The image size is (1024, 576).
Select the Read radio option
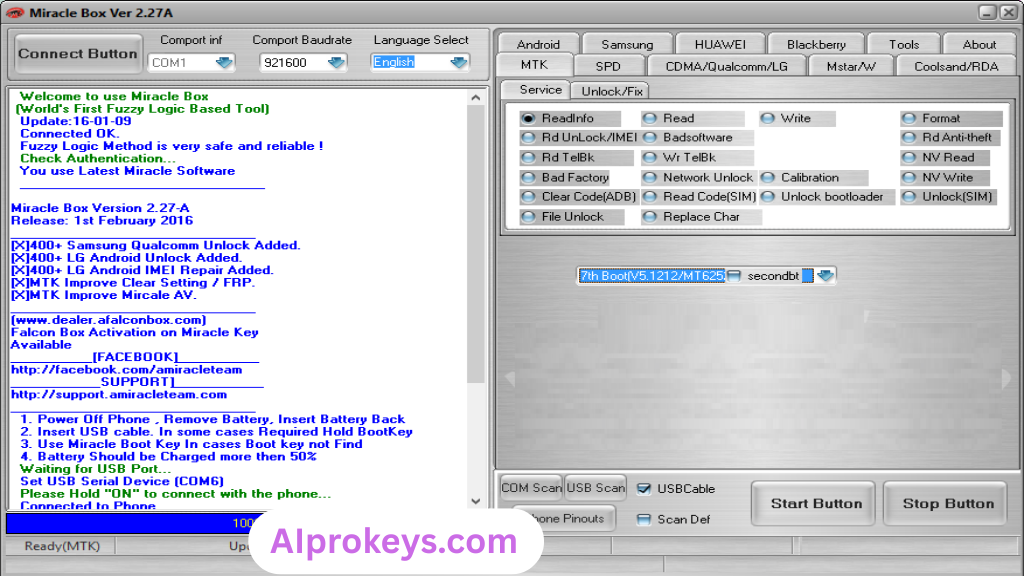point(692,118)
